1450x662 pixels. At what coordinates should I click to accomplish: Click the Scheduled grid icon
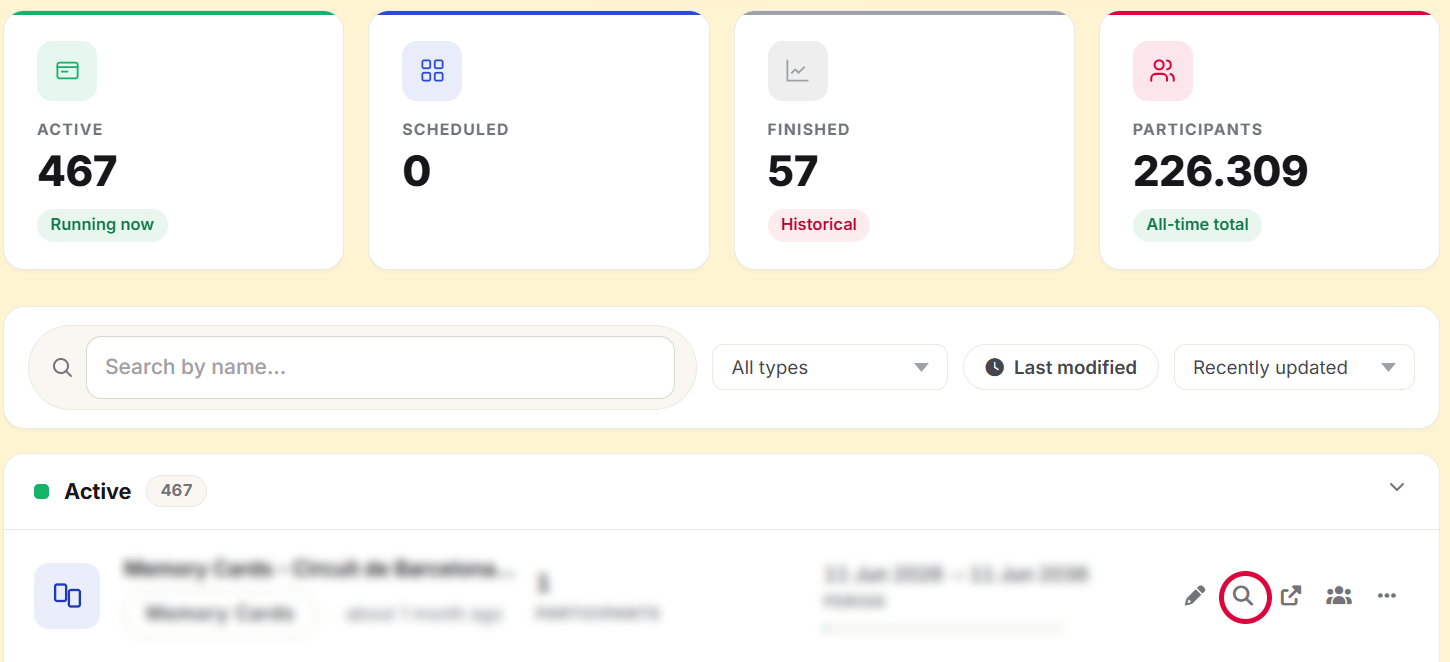click(432, 71)
